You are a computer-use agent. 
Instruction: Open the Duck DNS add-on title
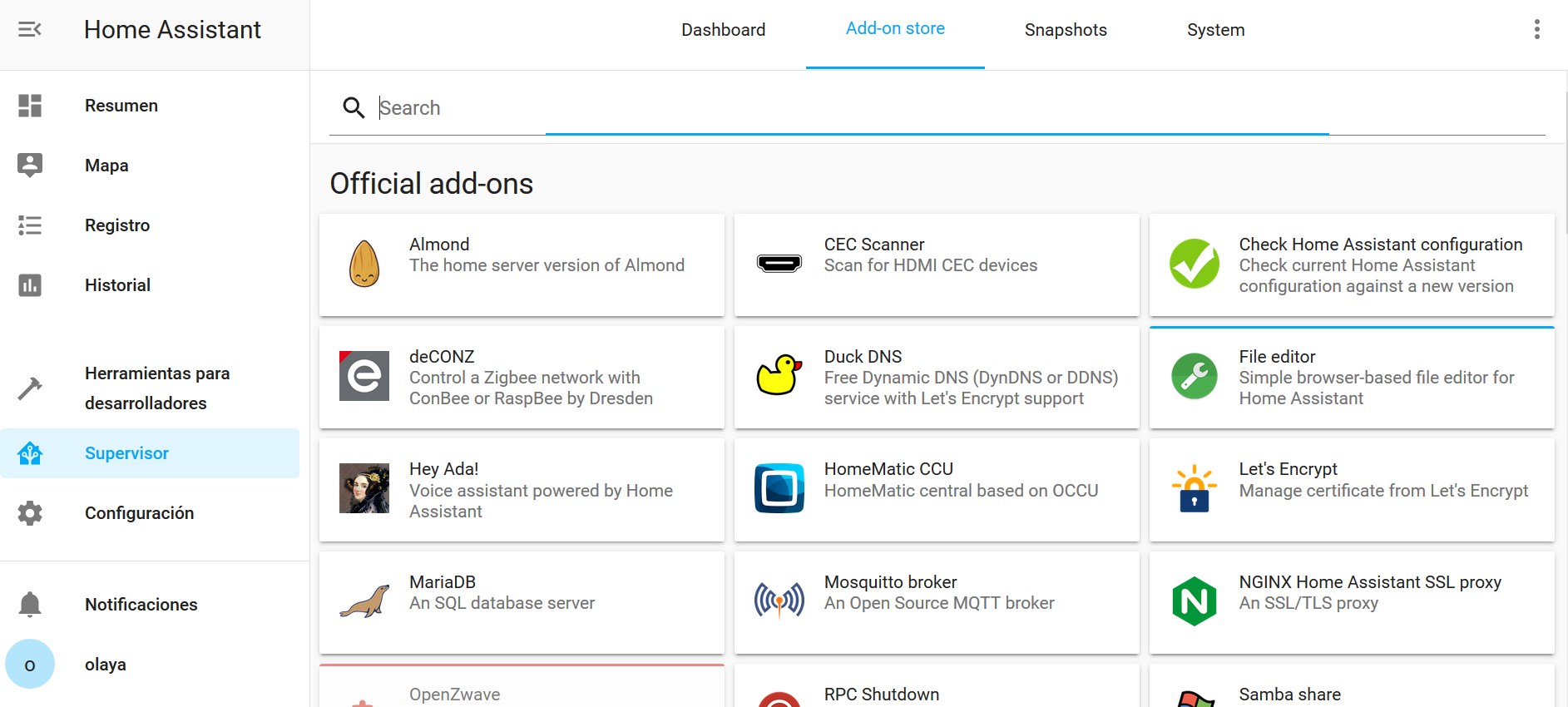click(863, 357)
